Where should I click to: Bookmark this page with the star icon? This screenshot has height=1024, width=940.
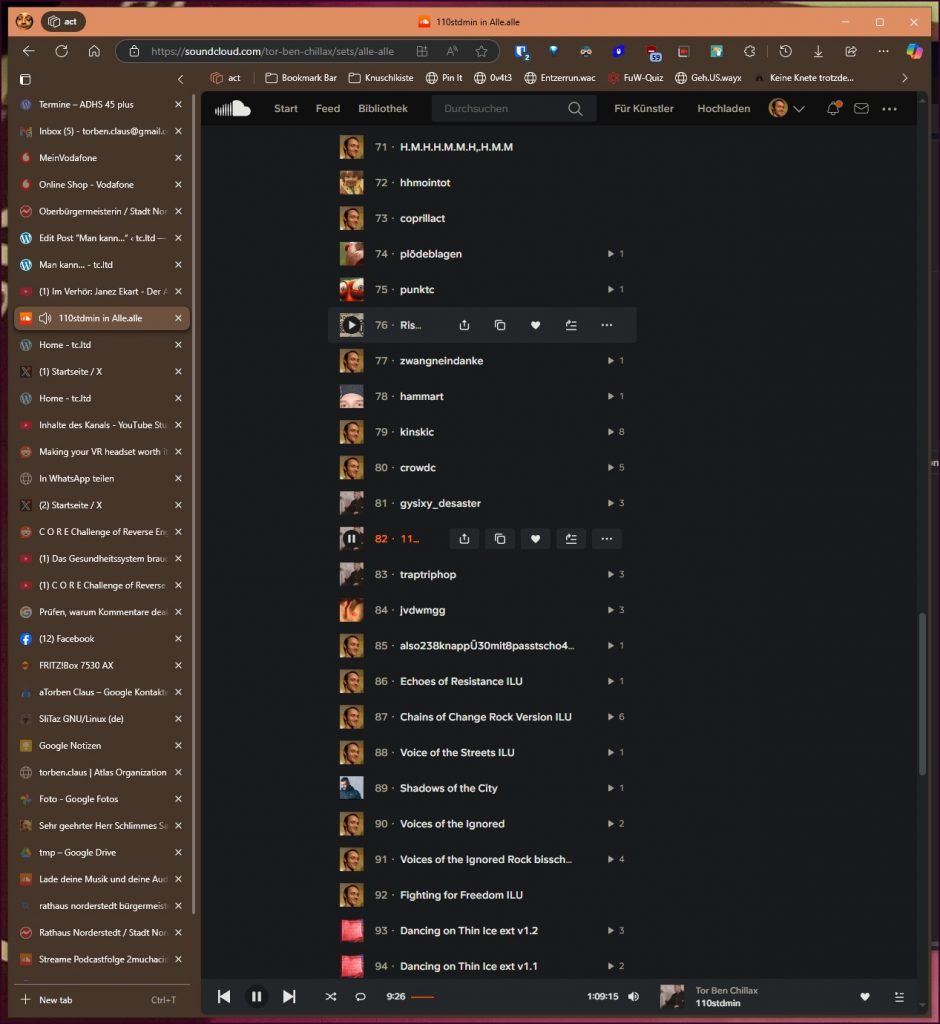pyautogui.click(x=481, y=51)
